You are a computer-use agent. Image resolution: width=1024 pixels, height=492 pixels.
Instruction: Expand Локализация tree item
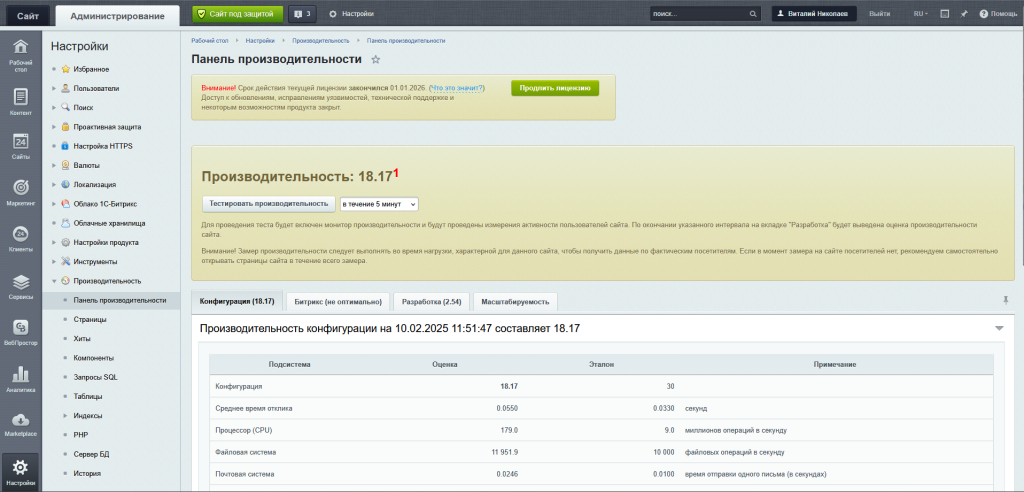pos(54,184)
